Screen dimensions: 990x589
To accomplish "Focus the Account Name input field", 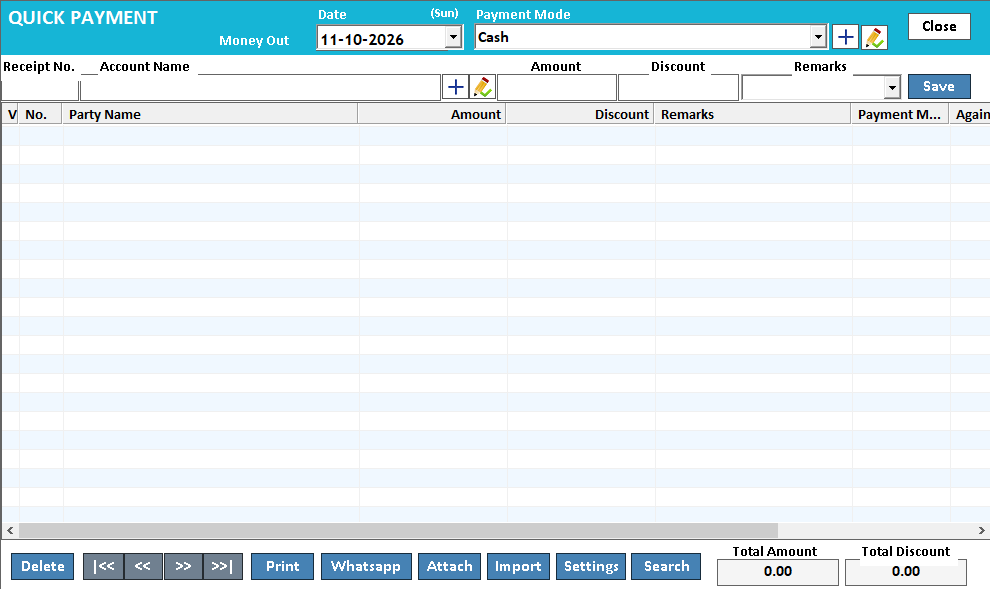I will [x=260, y=88].
